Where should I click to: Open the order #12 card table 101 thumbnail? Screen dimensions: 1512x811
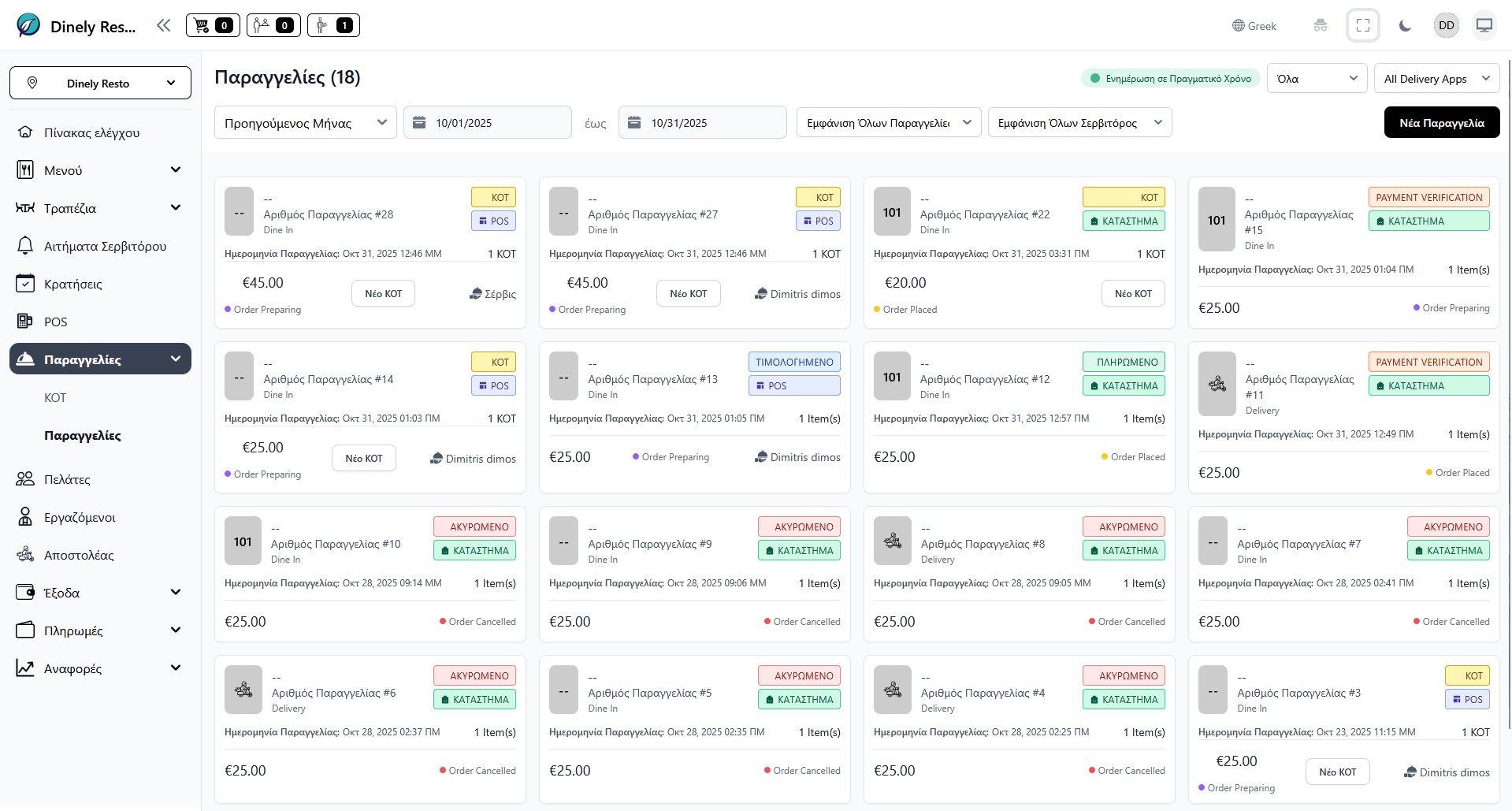click(x=892, y=377)
